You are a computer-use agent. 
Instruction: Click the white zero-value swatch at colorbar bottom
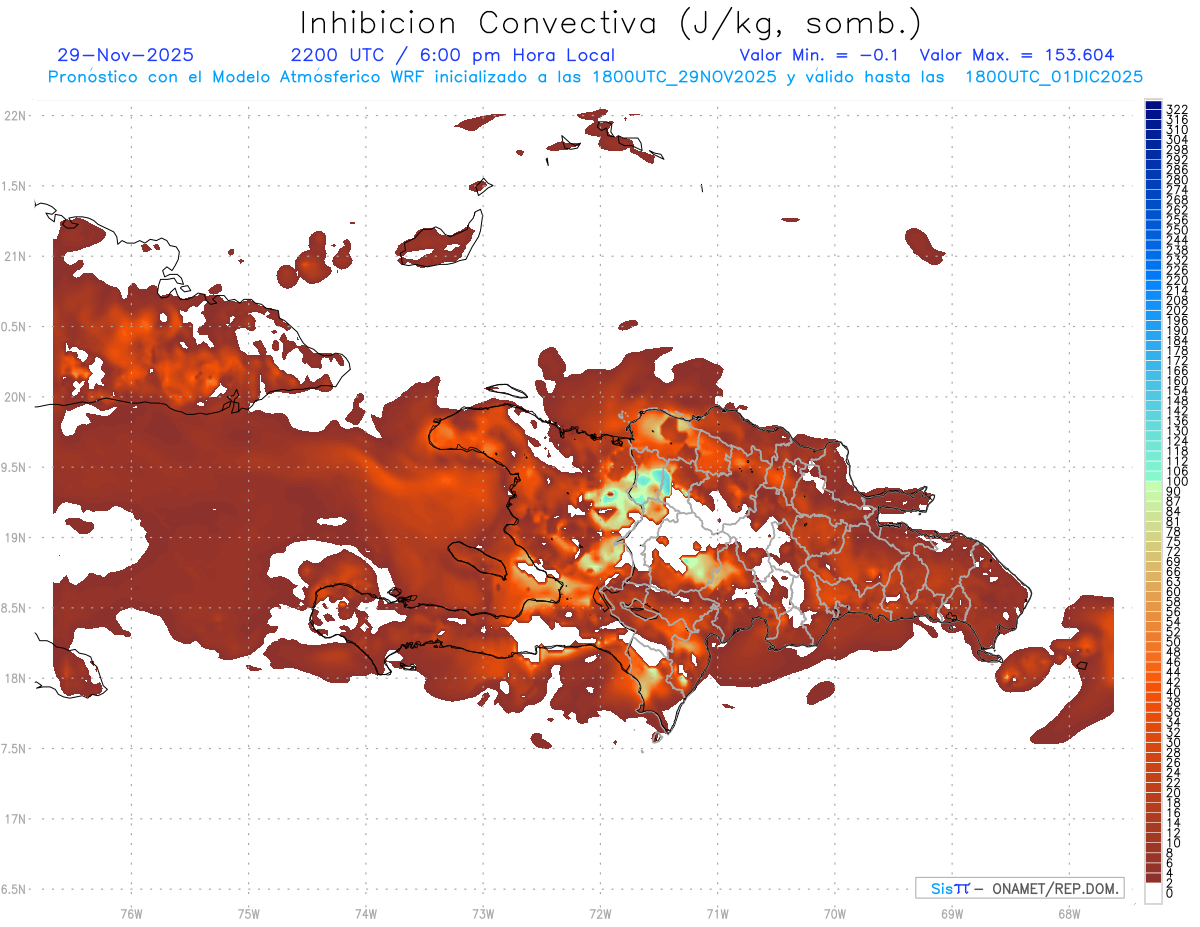tap(1153, 895)
